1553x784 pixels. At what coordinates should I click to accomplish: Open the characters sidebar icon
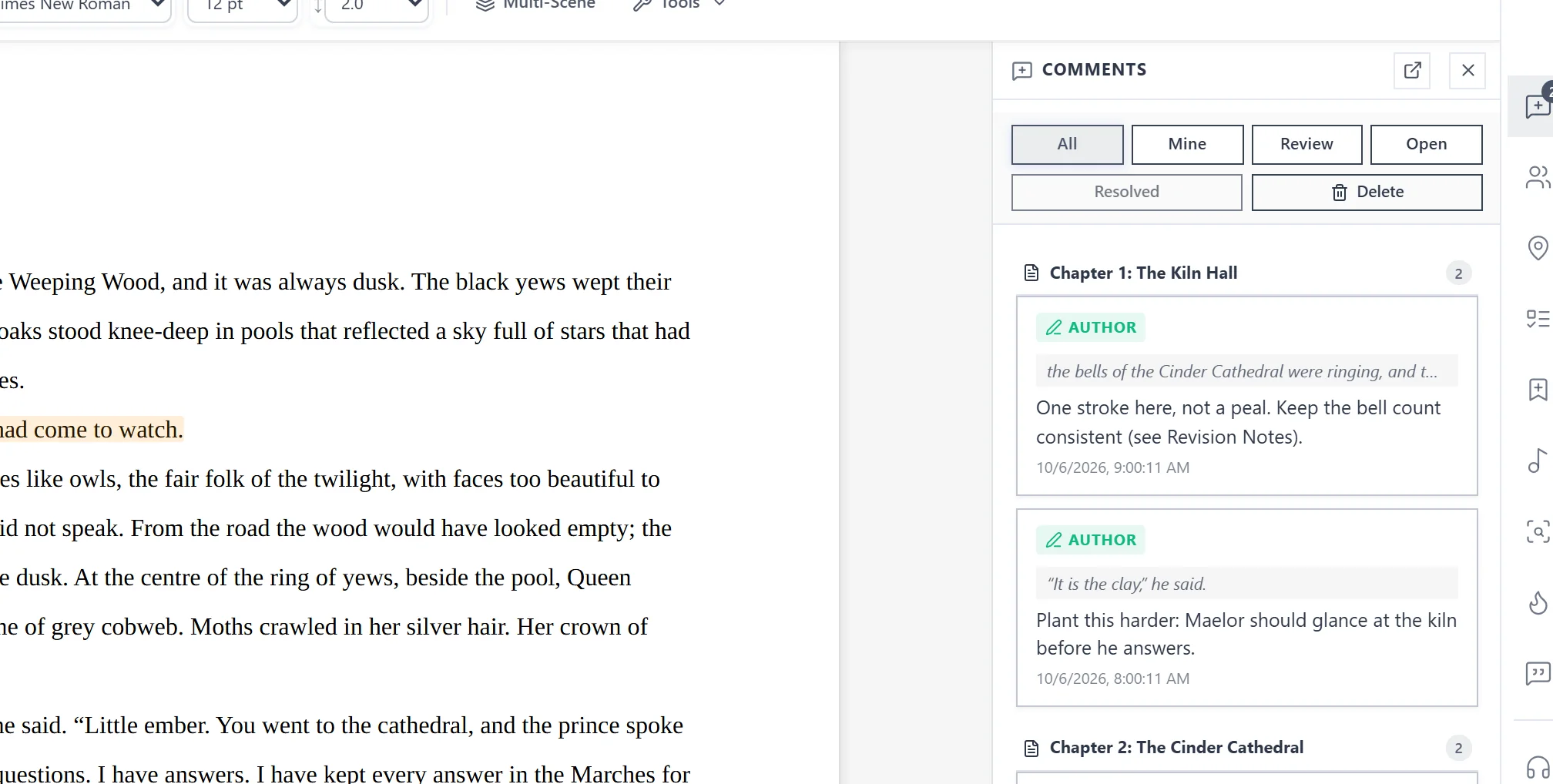pyautogui.click(x=1538, y=177)
